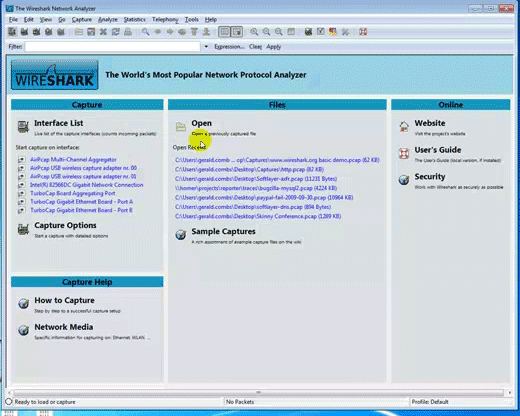520x416 pixels.
Task: Edit display filters toolbar icon
Action: point(321,32)
